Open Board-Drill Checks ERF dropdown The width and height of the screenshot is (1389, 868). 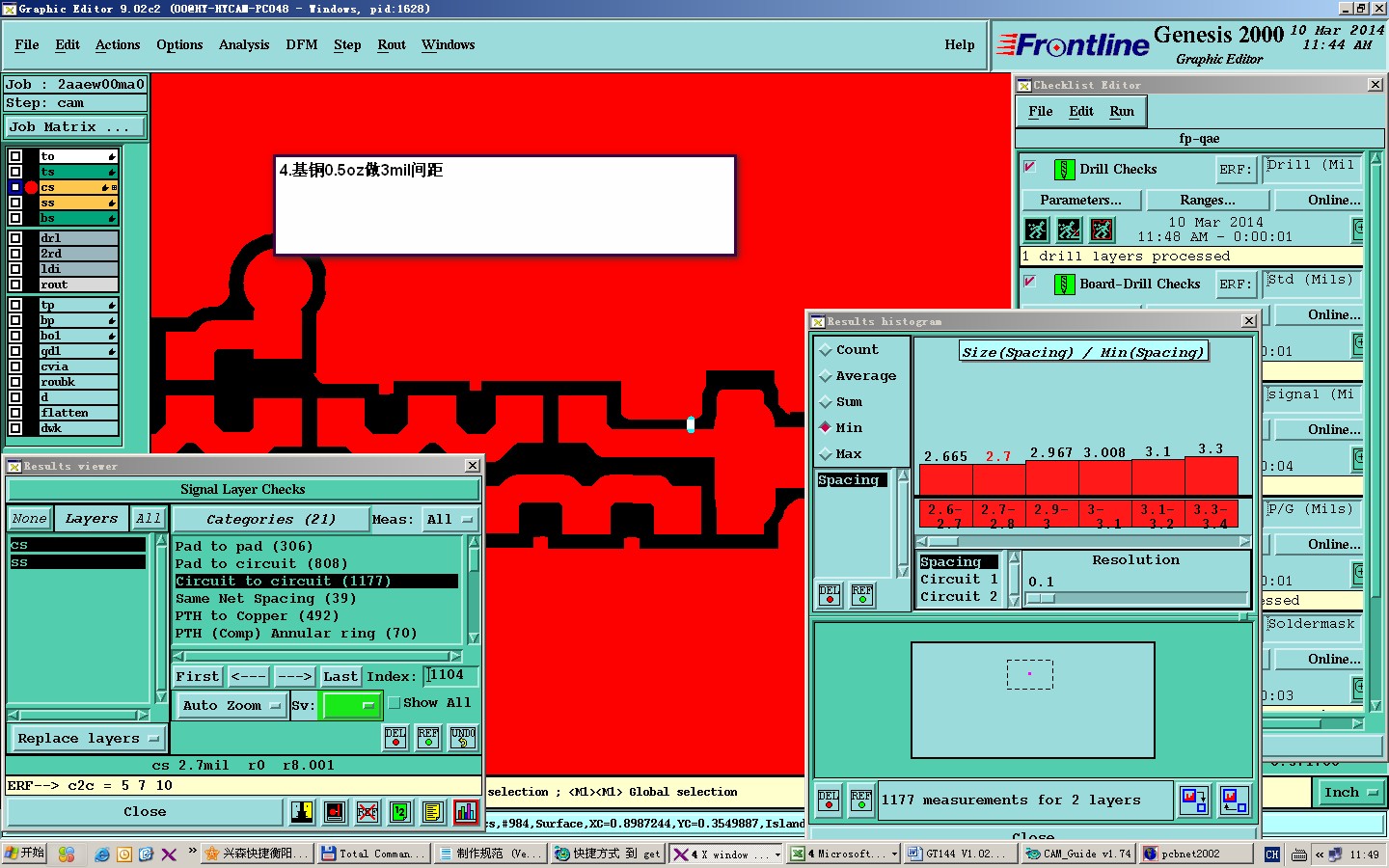[1236, 285]
